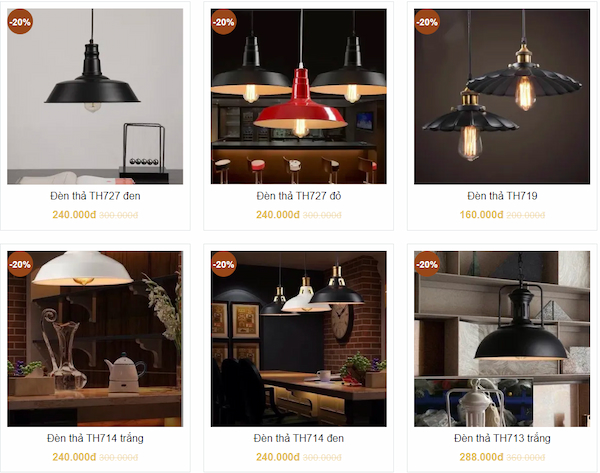Open the red TH727 pendant lamp photo

[298, 96]
